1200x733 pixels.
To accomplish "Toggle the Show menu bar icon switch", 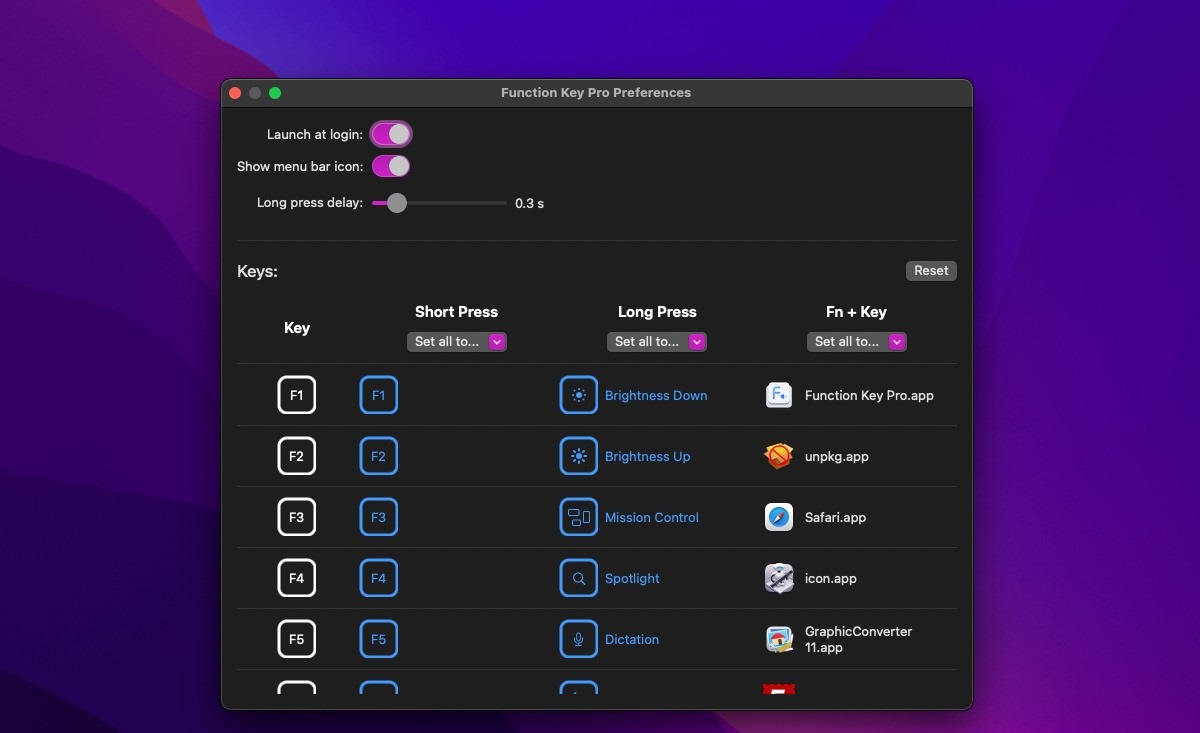I will click(391, 166).
